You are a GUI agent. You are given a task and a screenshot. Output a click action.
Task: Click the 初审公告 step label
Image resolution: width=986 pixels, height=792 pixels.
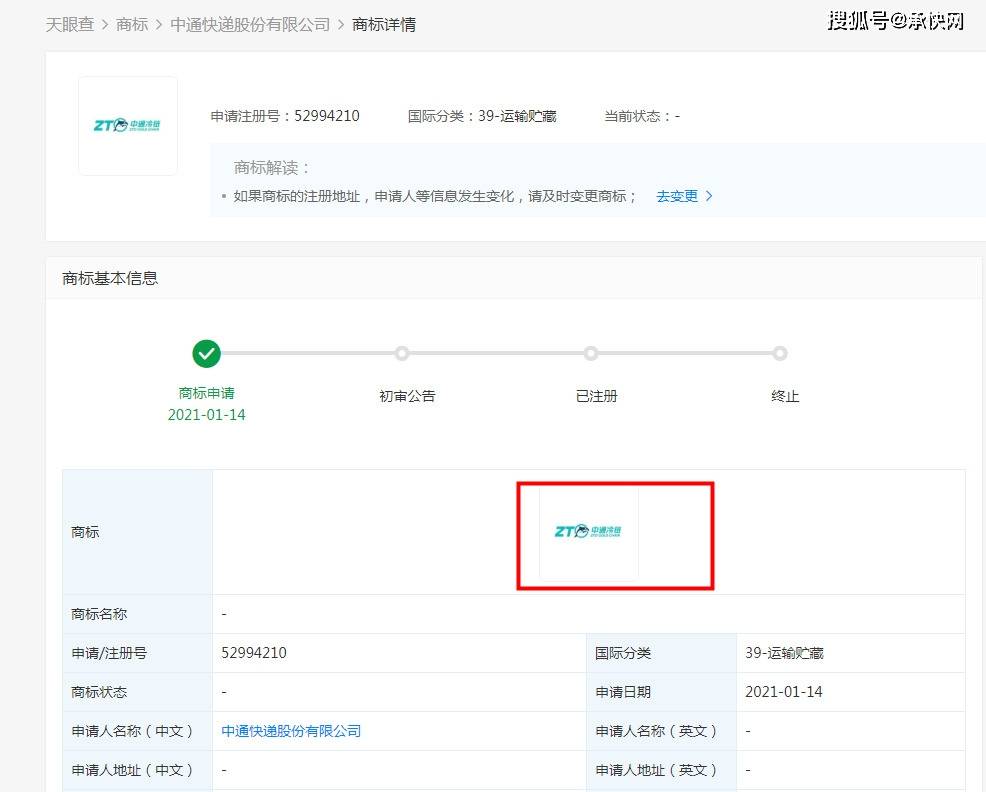pyautogui.click(x=407, y=396)
